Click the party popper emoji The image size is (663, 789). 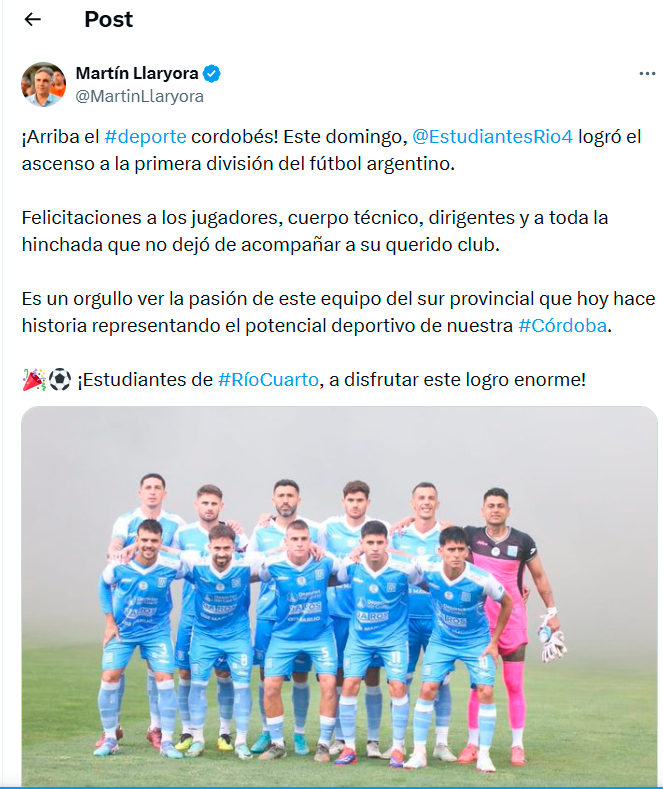[x=34, y=379]
